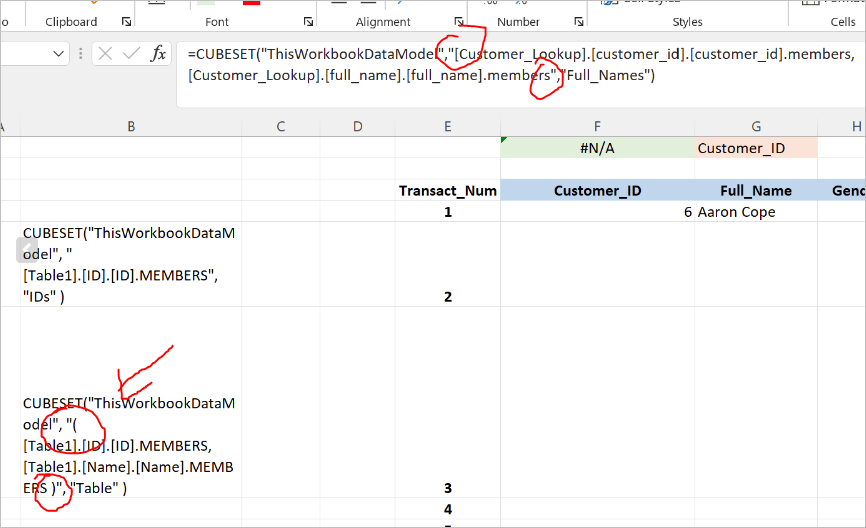Click the Cancel entry X icon
This screenshot has height=528, width=866.
tap(105, 54)
